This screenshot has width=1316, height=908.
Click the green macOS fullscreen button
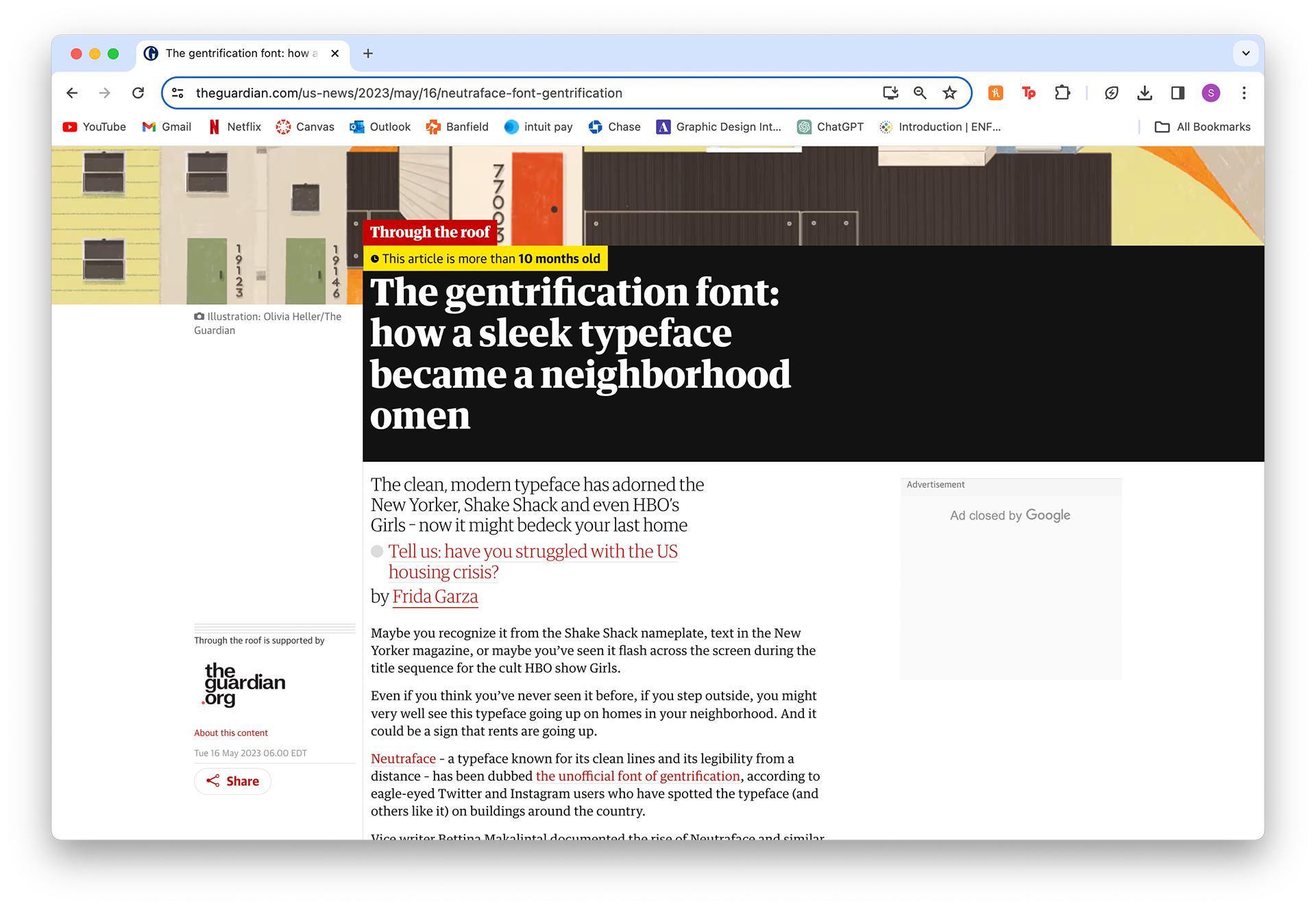point(114,53)
